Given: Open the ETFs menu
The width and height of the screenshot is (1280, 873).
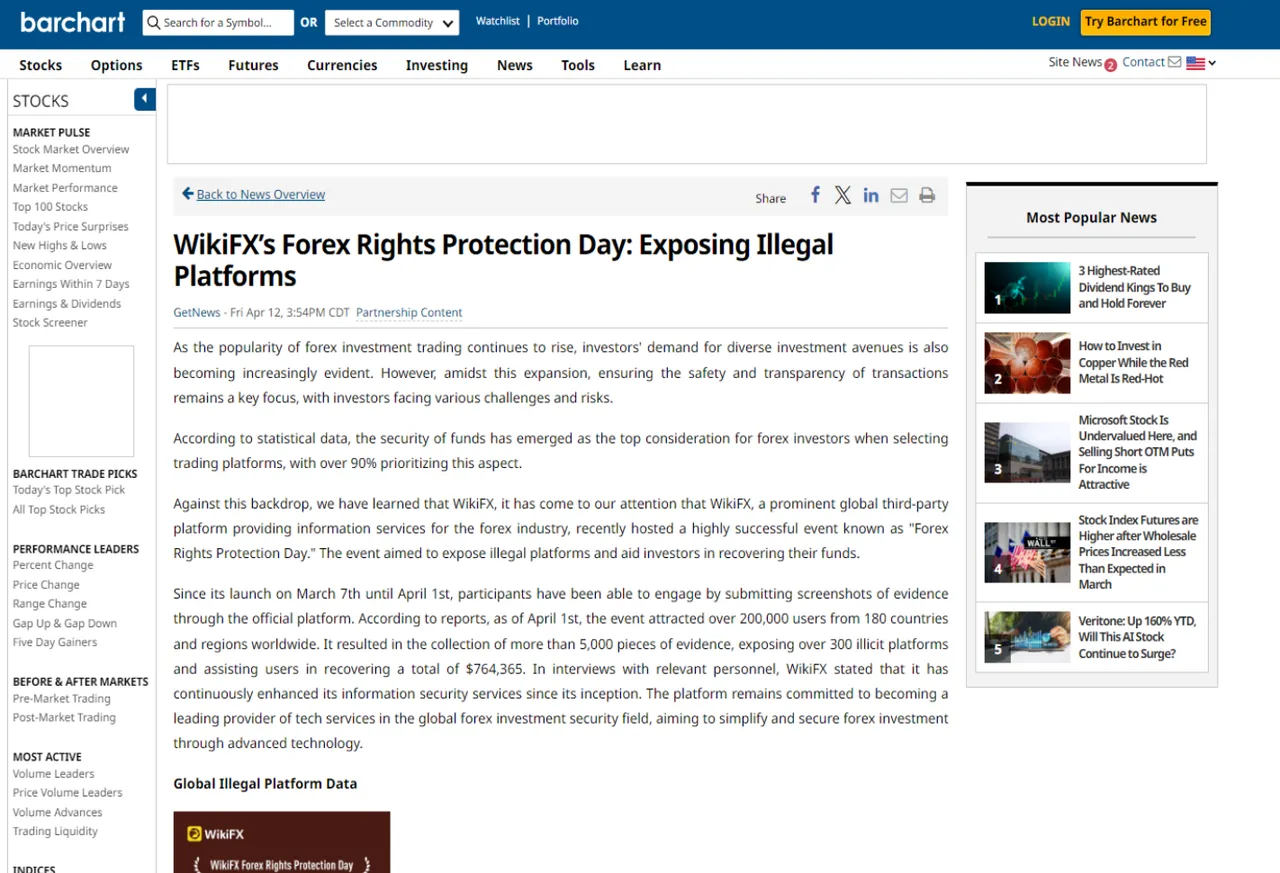Looking at the screenshot, I should [185, 65].
